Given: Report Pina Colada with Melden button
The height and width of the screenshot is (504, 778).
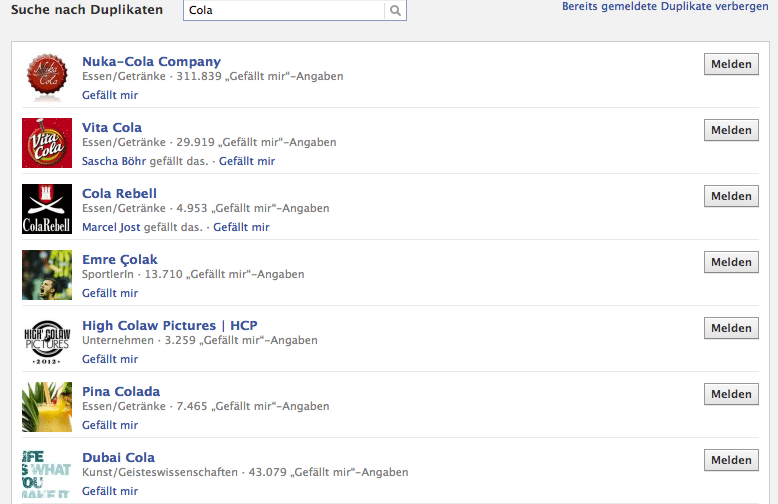Looking at the screenshot, I should coord(731,394).
